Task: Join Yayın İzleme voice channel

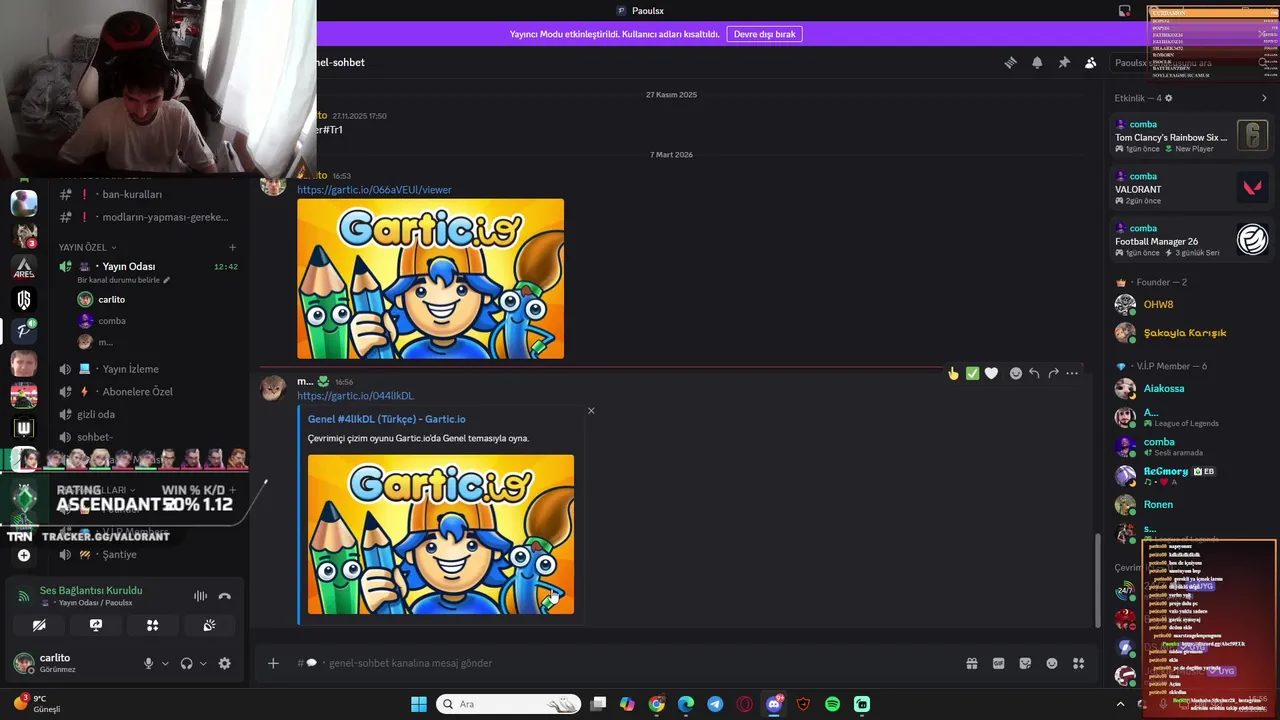Action: (x=130, y=369)
